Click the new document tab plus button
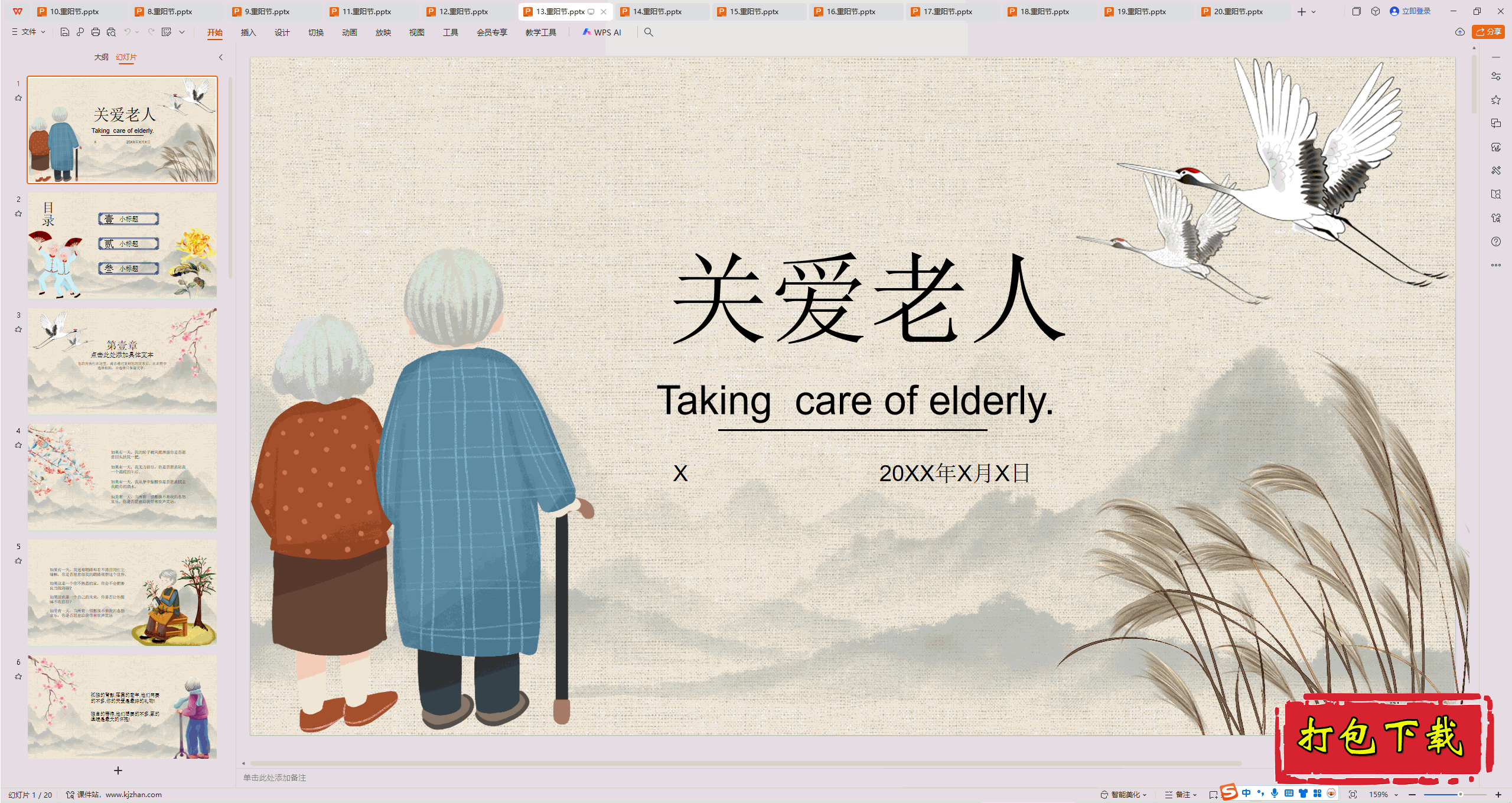This screenshot has width=1512, height=803. tap(1302, 12)
